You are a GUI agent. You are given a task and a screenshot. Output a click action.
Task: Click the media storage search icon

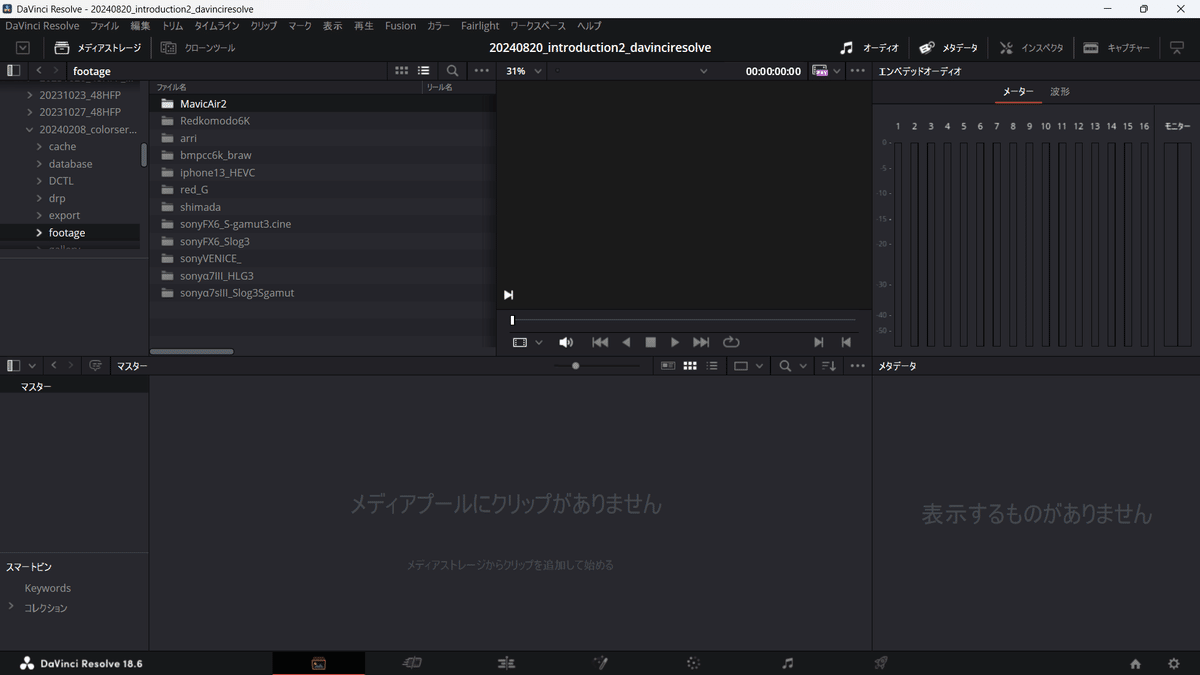coord(453,71)
